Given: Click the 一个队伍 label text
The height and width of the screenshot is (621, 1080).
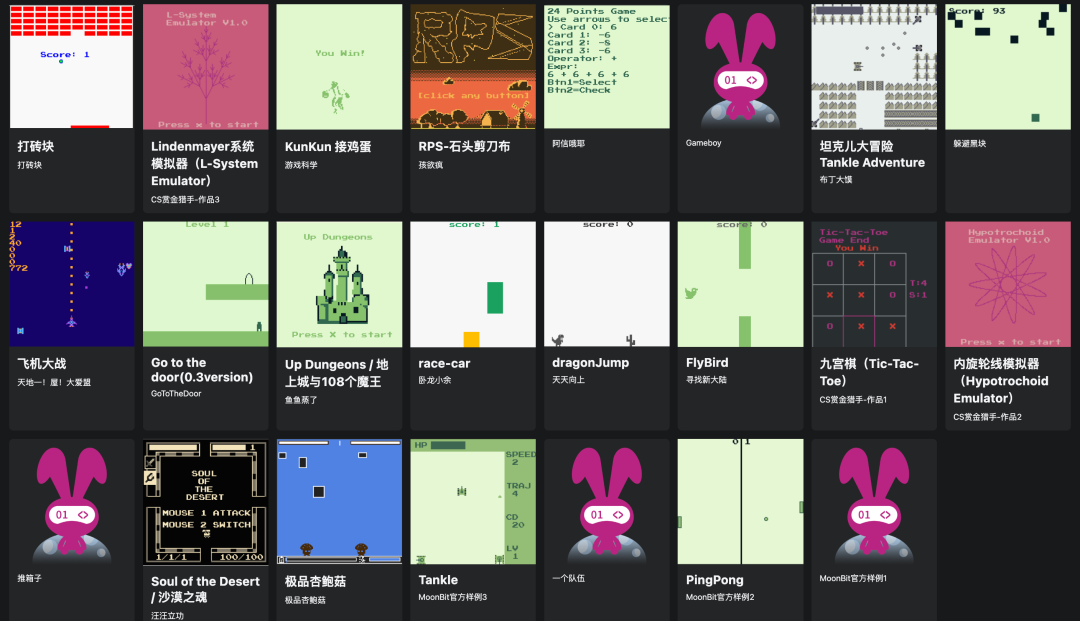Looking at the screenshot, I should pos(568,579).
